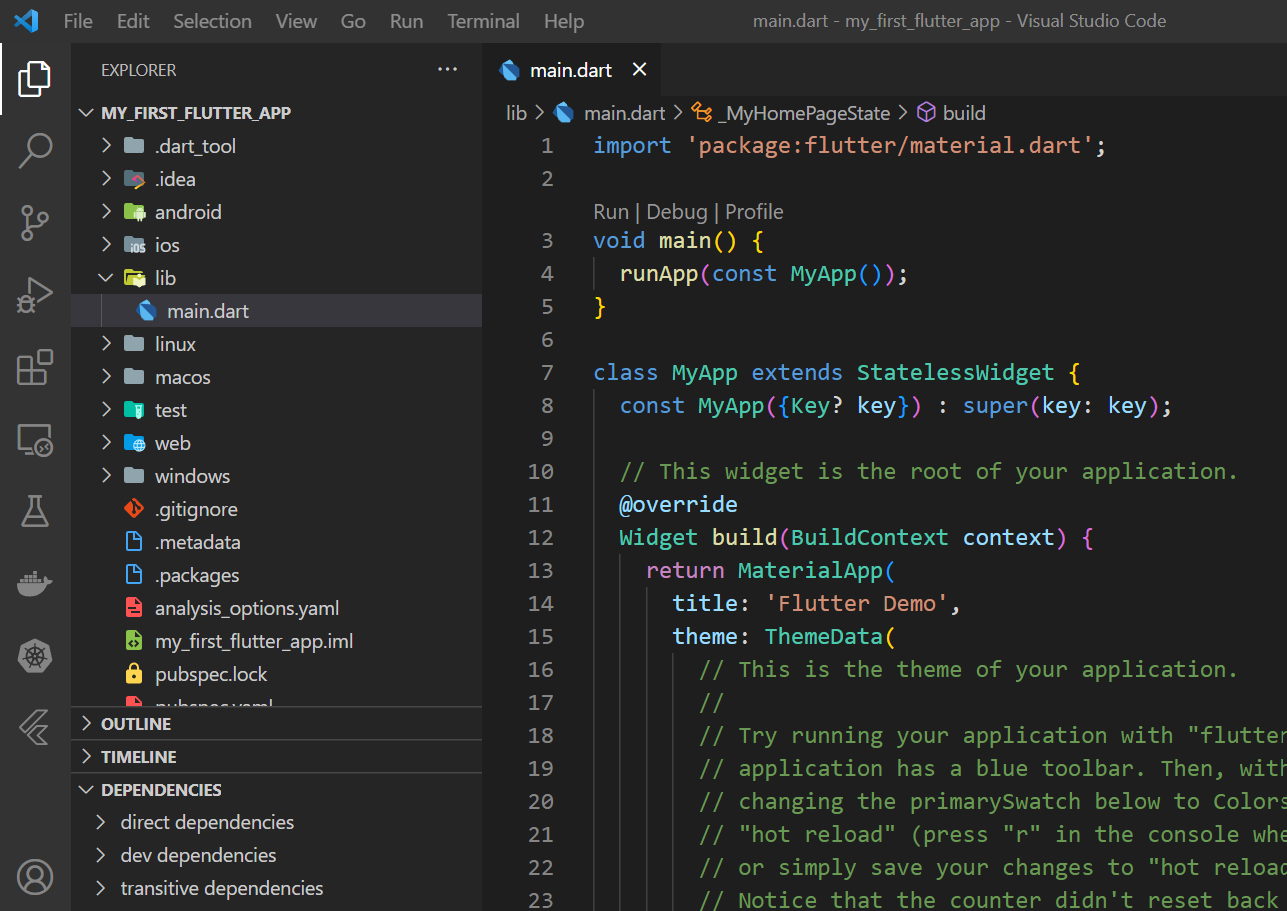The image size is (1287, 911).
Task: Open the Flutter sidebar view
Action: click(35, 728)
